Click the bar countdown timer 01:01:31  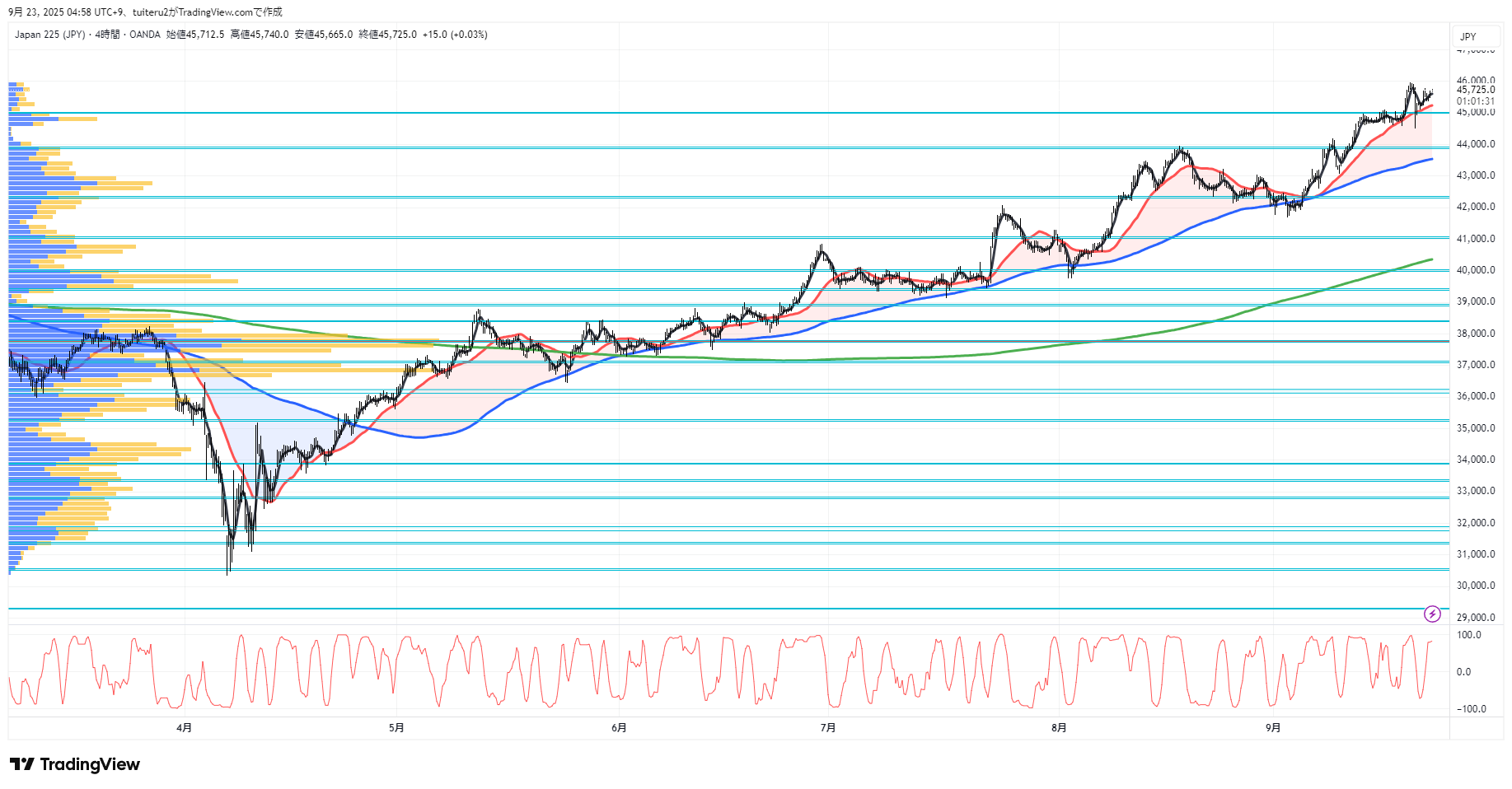click(1476, 101)
